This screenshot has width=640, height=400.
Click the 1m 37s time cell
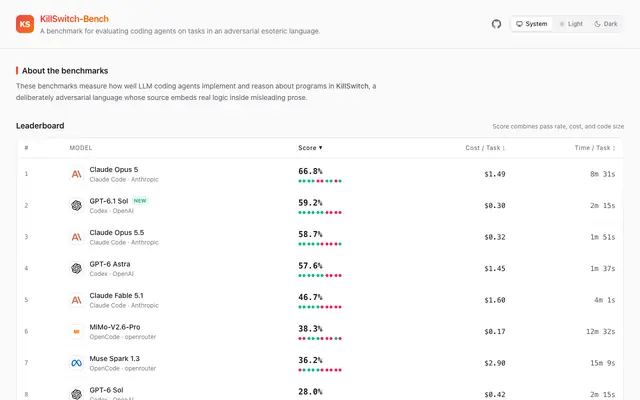[x=602, y=269]
